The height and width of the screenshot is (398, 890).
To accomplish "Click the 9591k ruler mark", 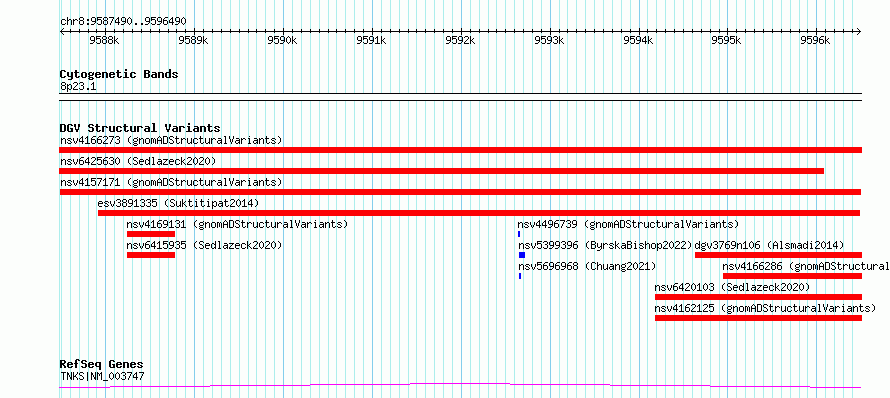I will (x=372, y=41).
